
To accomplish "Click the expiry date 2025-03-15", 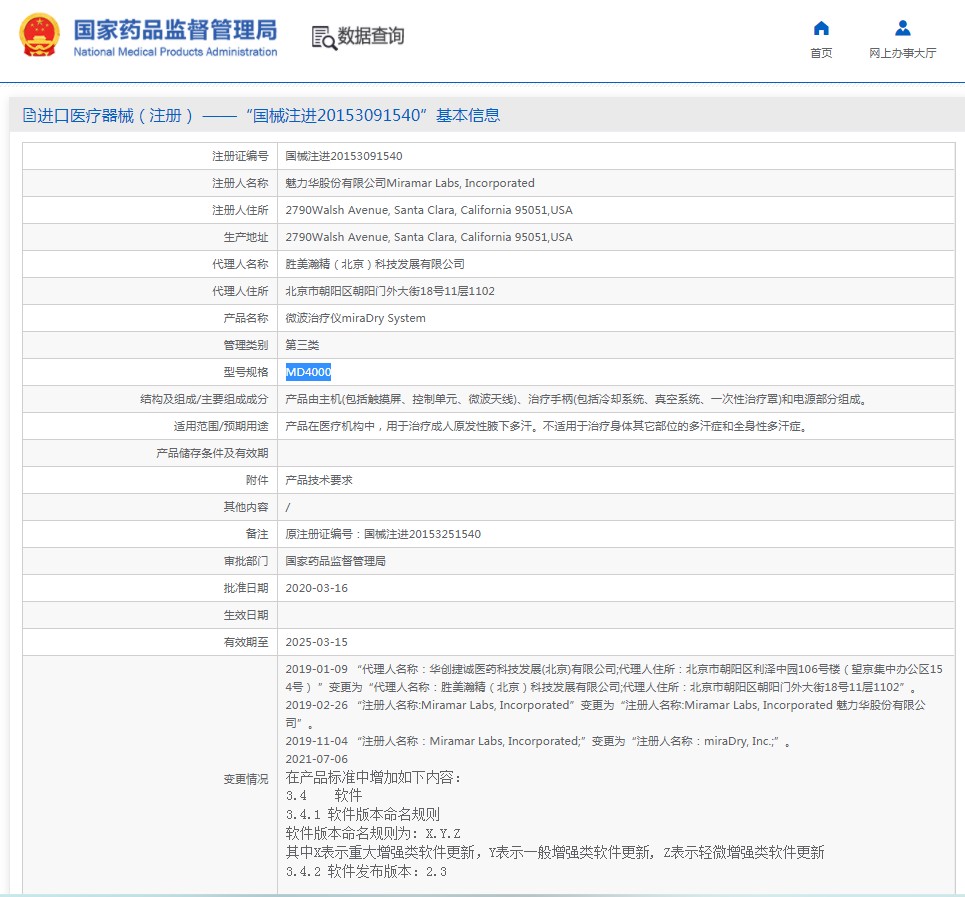I will tap(317, 642).
